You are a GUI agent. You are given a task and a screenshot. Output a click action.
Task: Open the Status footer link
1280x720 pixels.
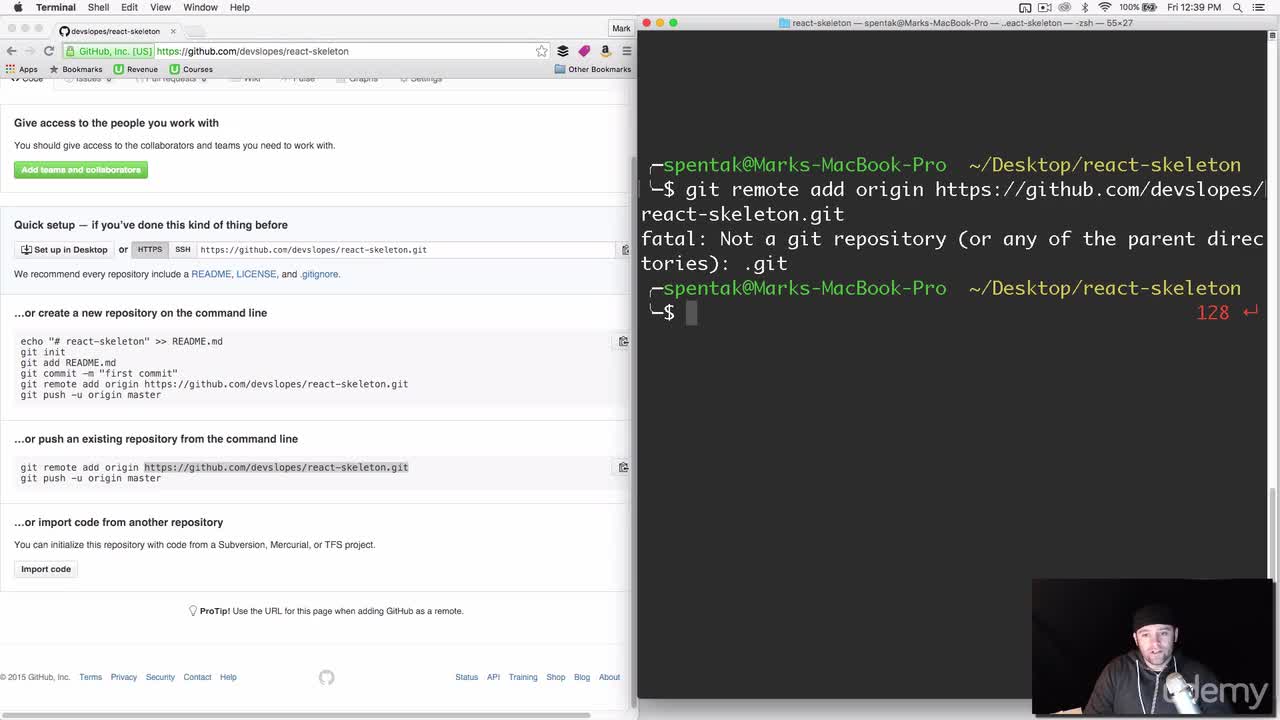point(467,677)
